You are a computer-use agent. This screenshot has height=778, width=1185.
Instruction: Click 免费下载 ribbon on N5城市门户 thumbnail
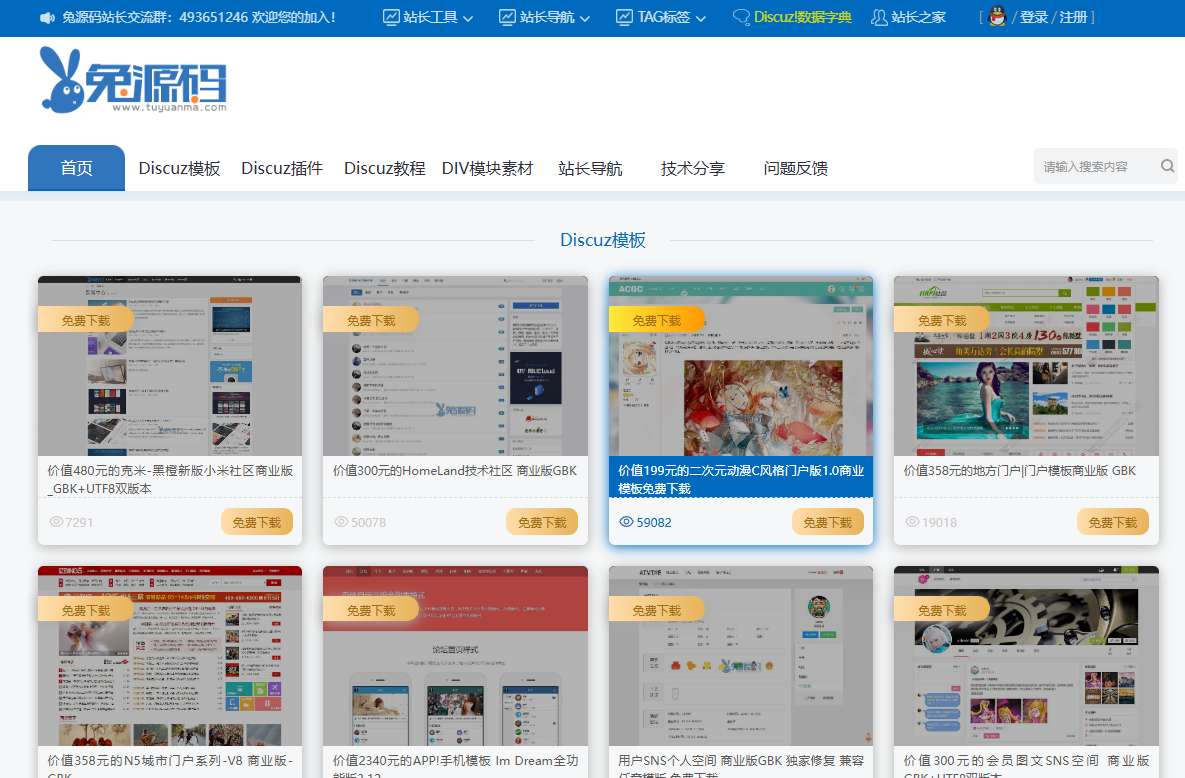(85, 609)
